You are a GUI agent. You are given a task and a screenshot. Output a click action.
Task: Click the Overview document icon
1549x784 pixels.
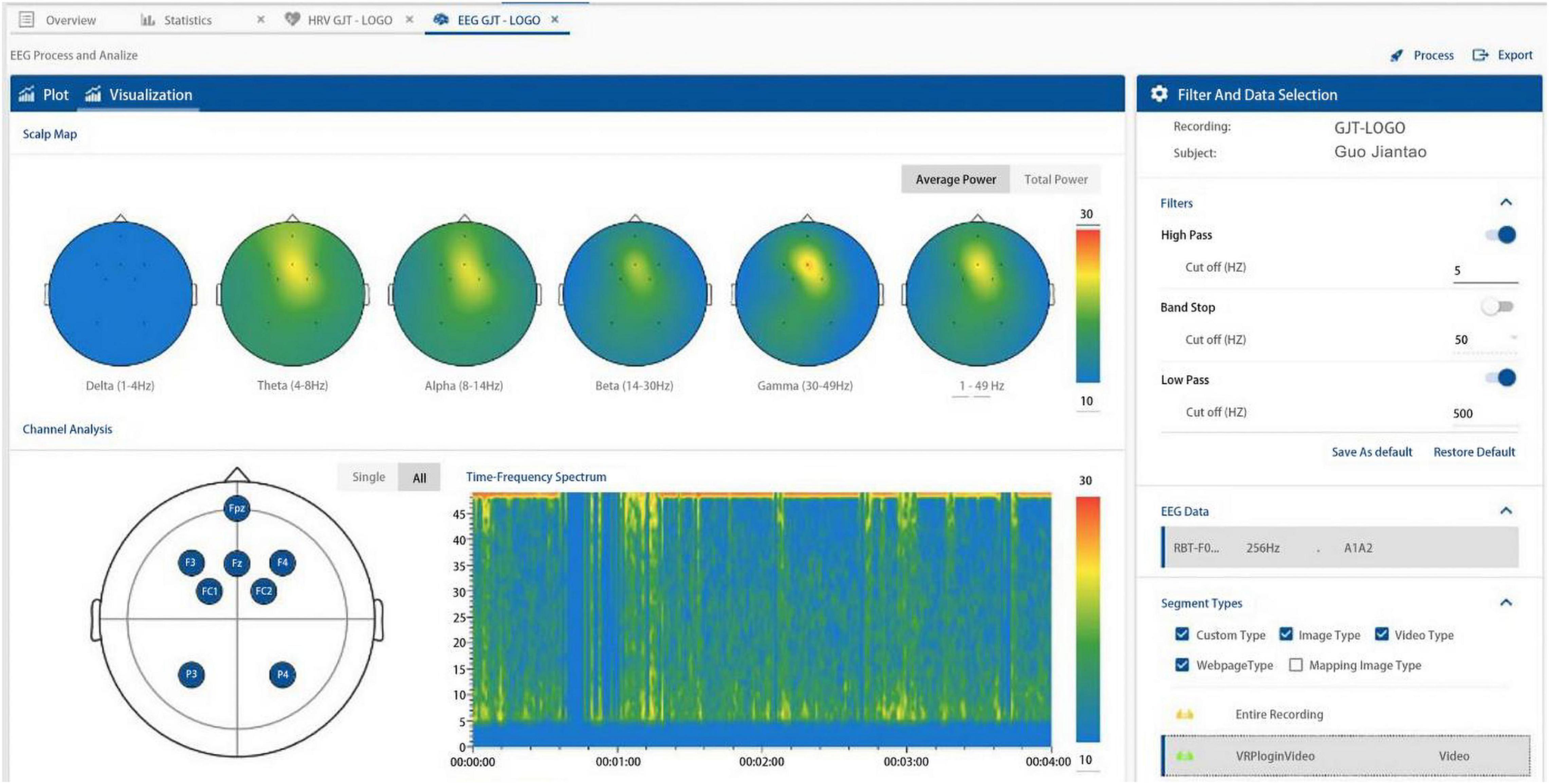click(x=26, y=20)
